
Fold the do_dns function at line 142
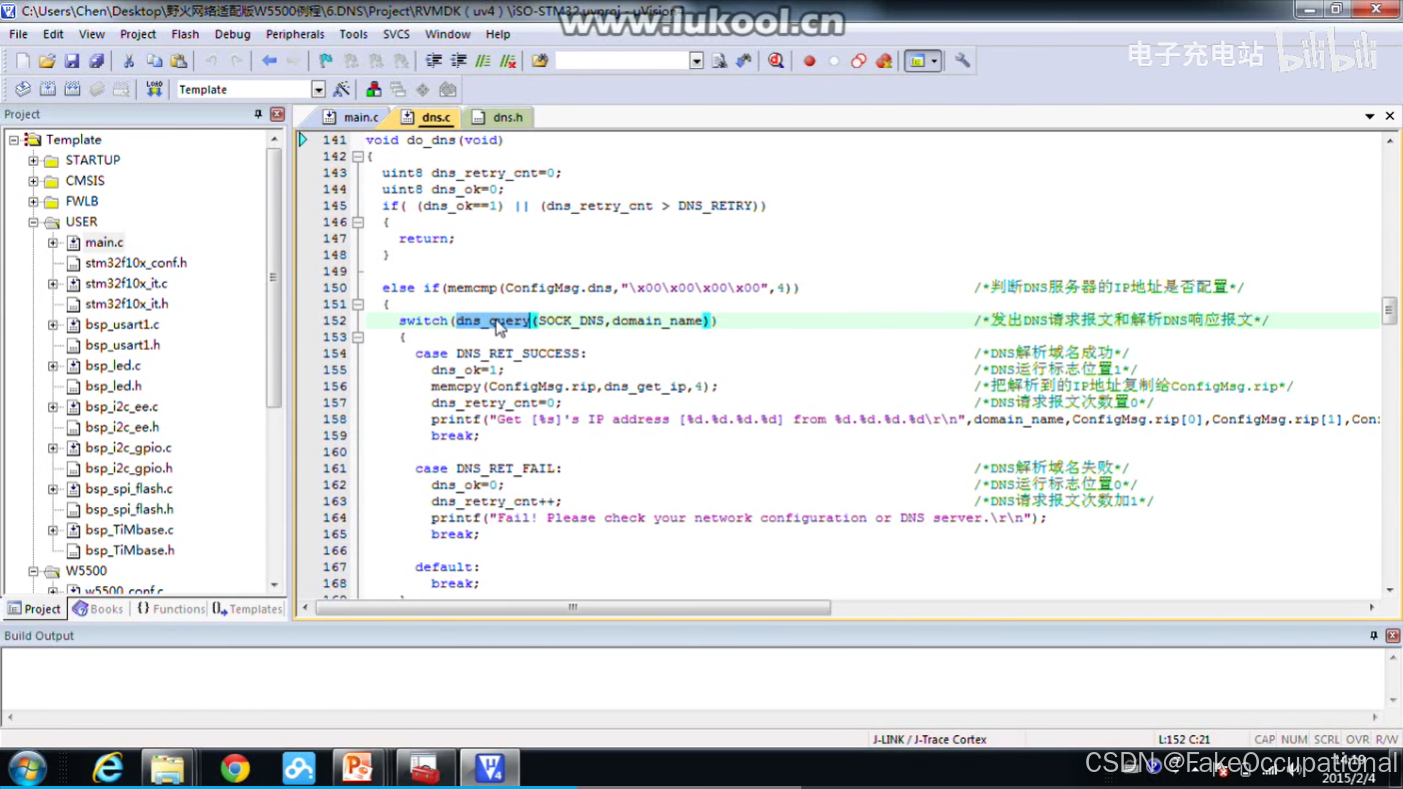[x=357, y=157]
